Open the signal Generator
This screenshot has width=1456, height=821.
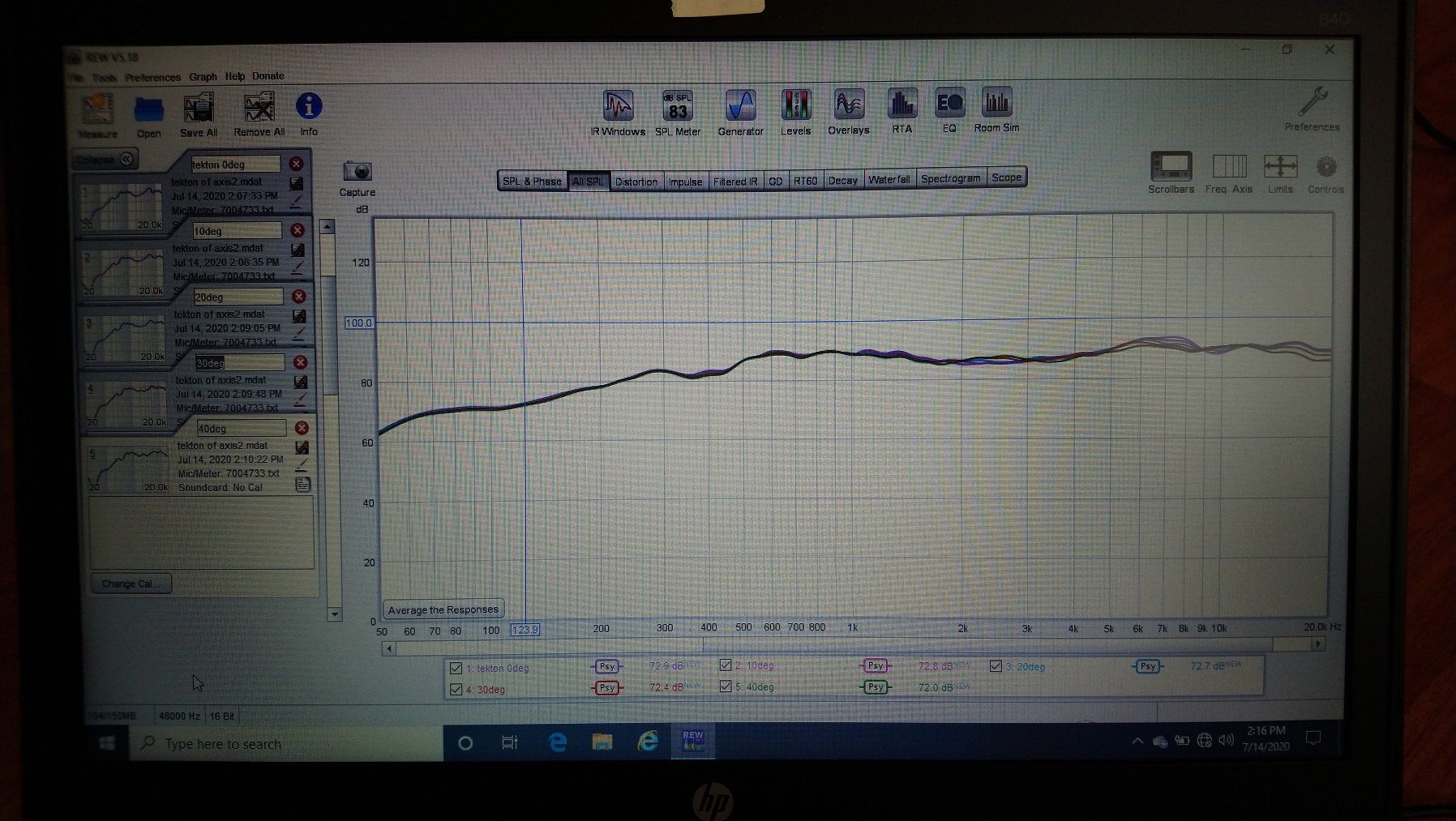pos(740,113)
